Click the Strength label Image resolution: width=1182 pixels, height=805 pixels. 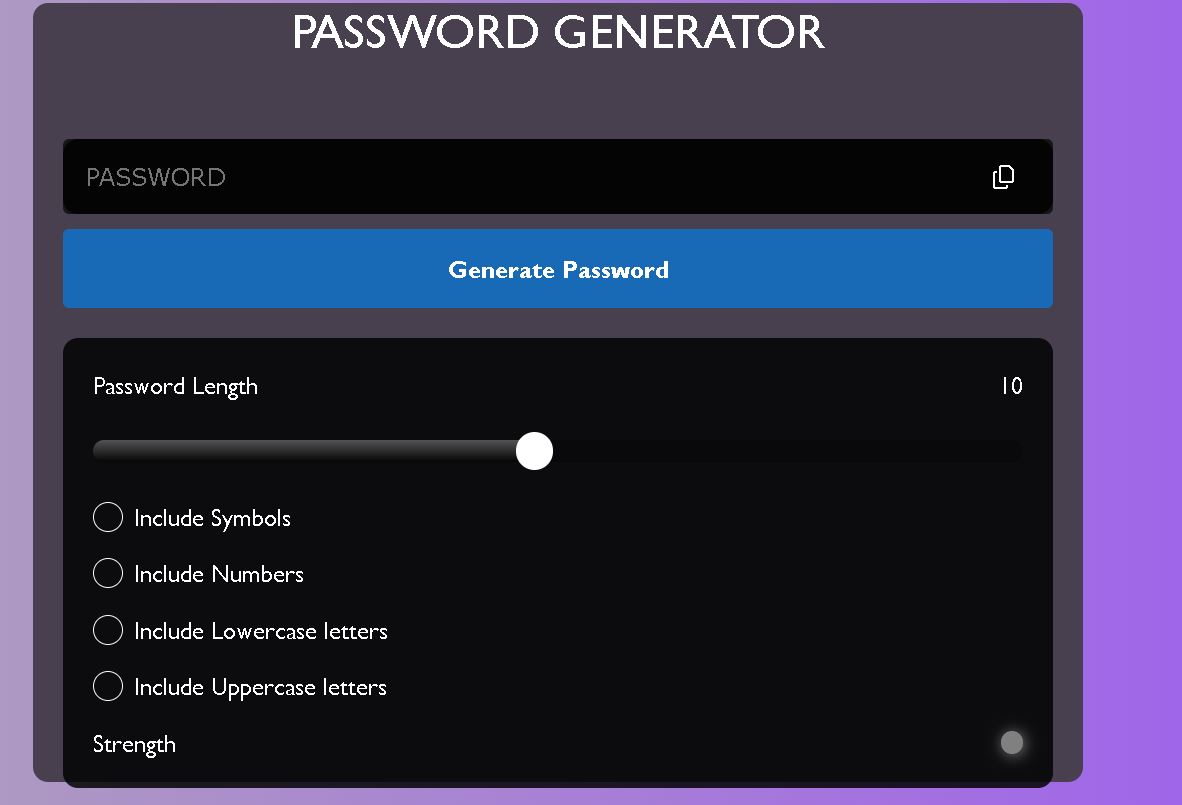[x=134, y=745]
